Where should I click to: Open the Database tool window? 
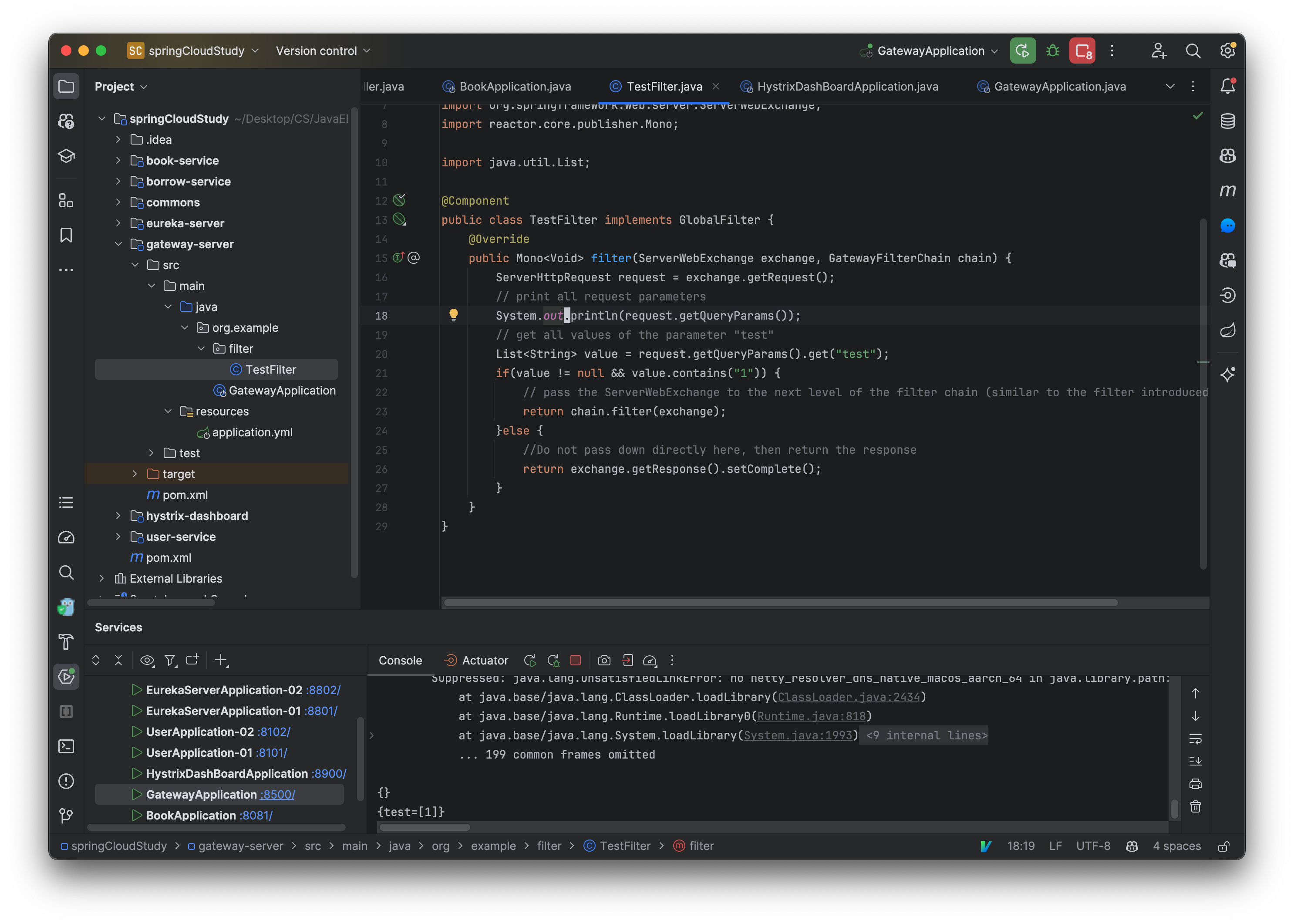(x=1227, y=121)
